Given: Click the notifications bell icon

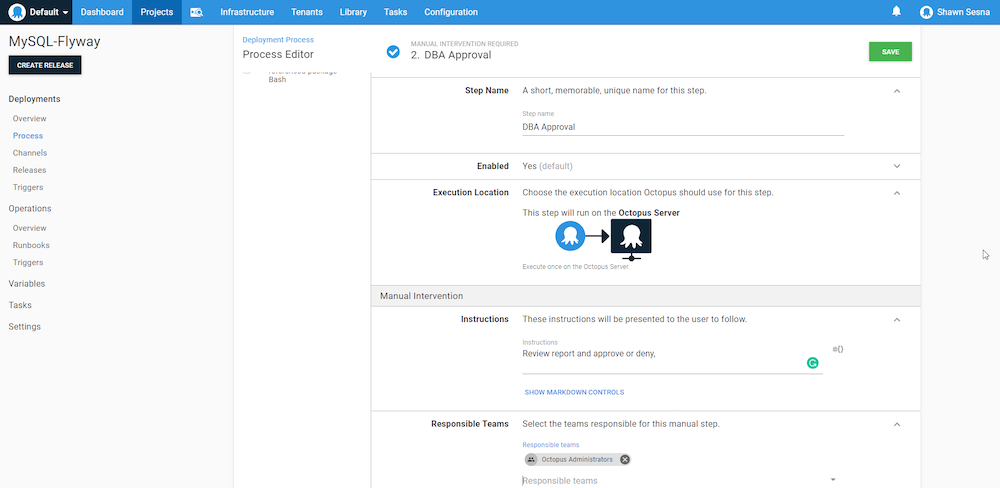Looking at the screenshot, I should [x=897, y=11].
